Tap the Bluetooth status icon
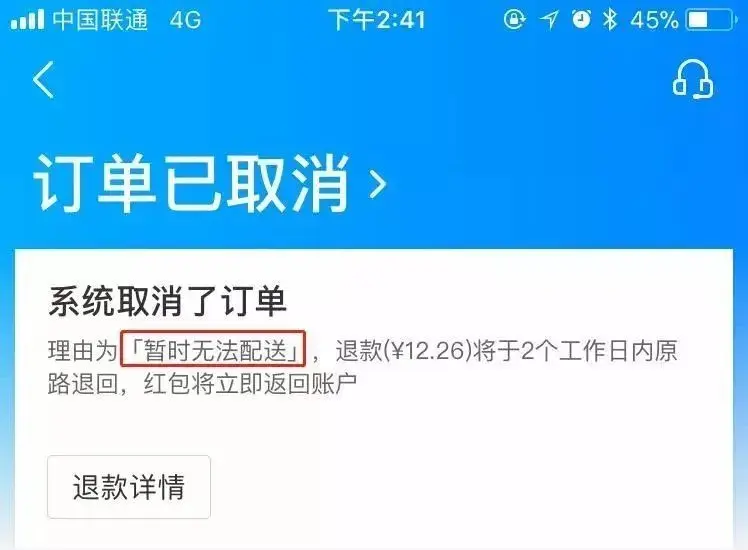The height and width of the screenshot is (550, 748). pos(610,20)
